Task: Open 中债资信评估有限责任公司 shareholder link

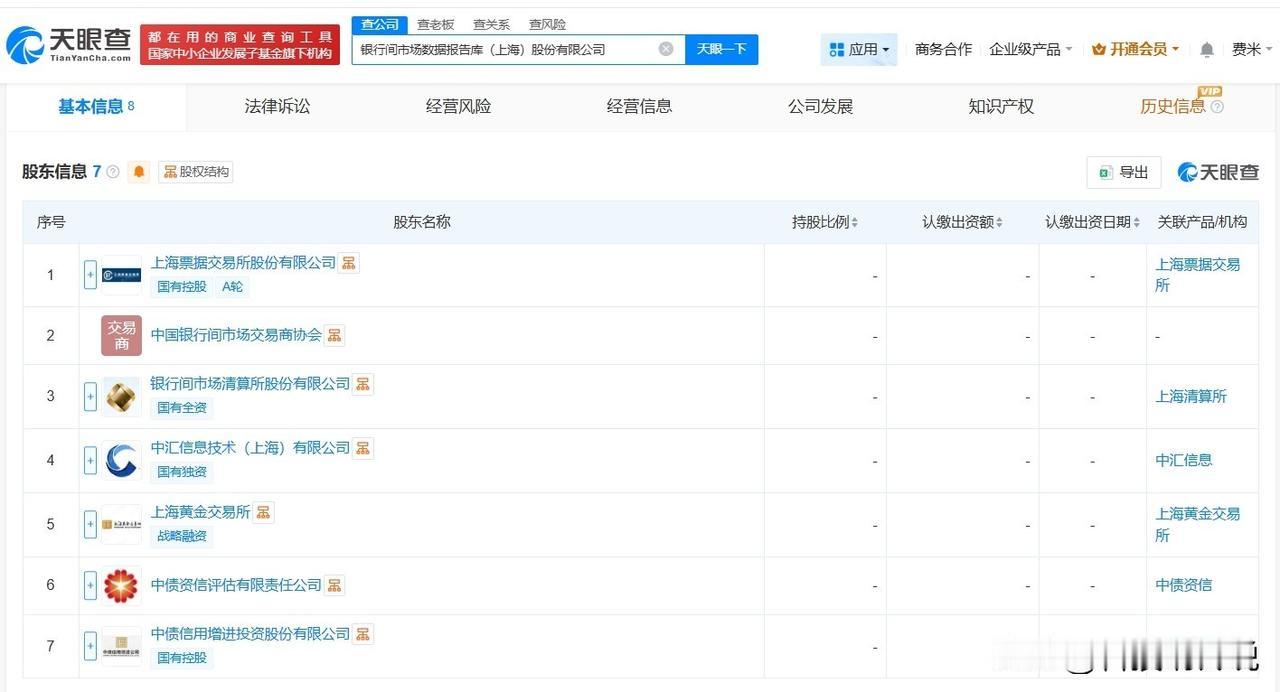Action: 236,585
